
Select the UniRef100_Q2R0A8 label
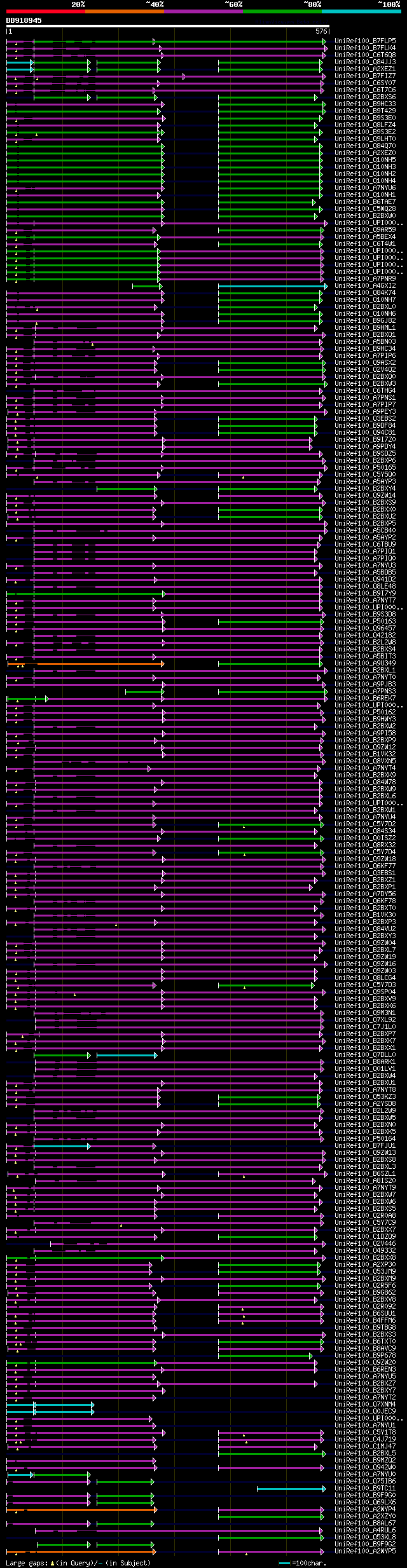(365, 1215)
